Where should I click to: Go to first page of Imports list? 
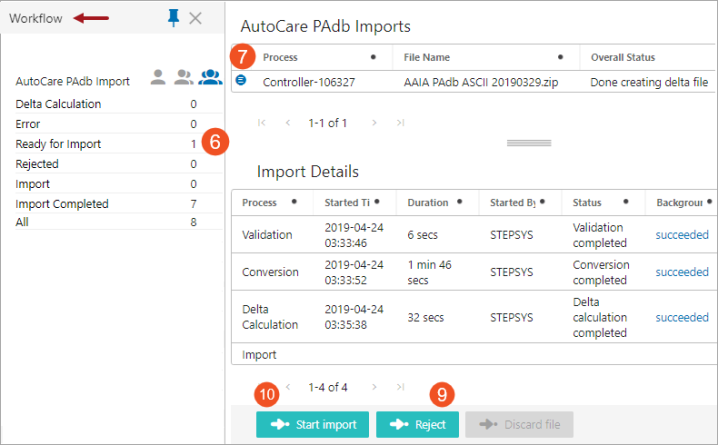click(261, 123)
